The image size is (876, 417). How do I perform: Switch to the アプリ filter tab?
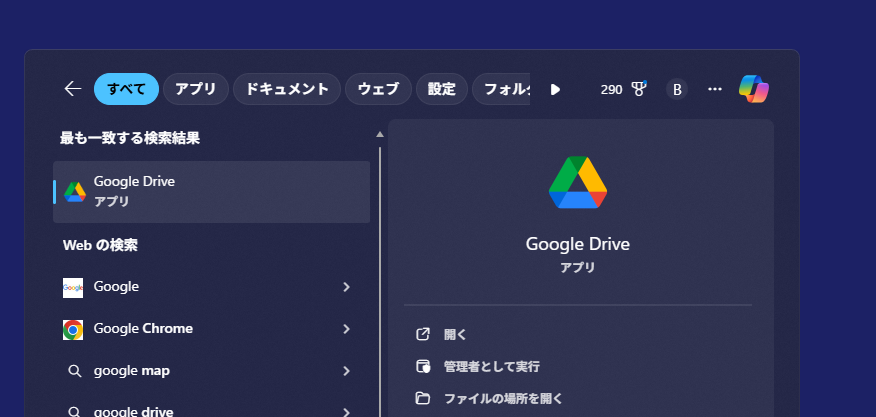pyautogui.click(x=195, y=89)
